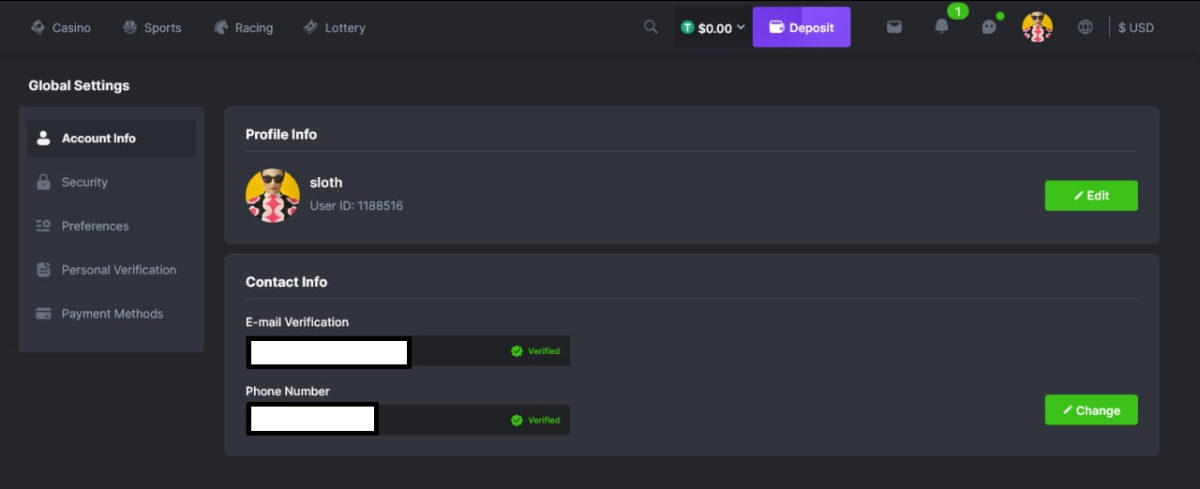Open the notifications bell icon
Viewport: 1200px width, 489px height.
941,27
